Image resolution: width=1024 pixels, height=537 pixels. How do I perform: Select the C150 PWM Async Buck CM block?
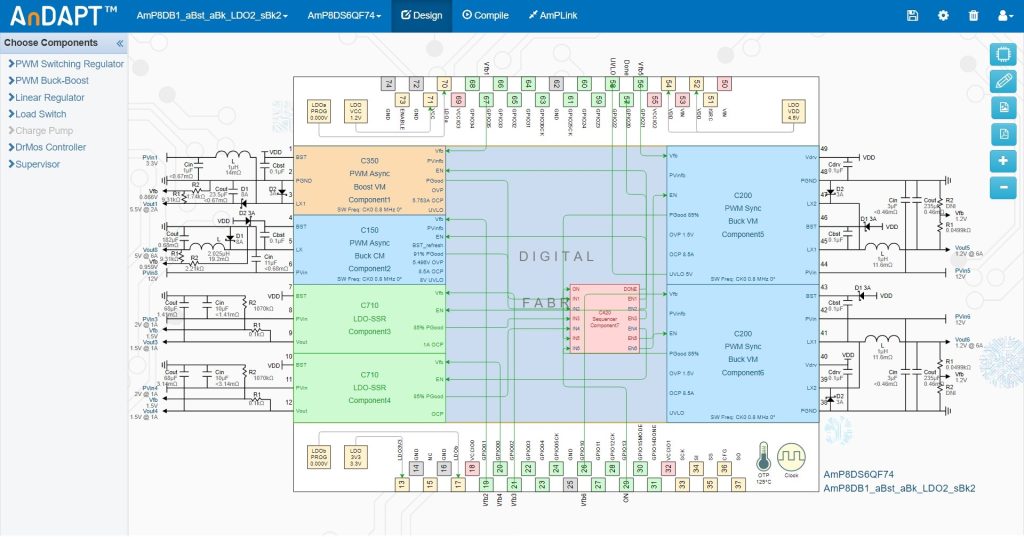(370, 250)
